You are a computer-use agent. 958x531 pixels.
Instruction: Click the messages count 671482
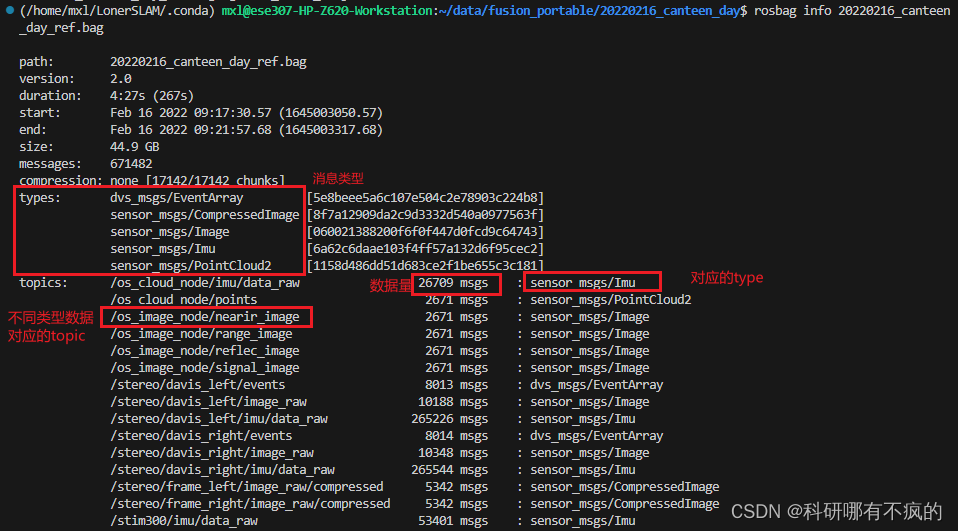point(131,164)
